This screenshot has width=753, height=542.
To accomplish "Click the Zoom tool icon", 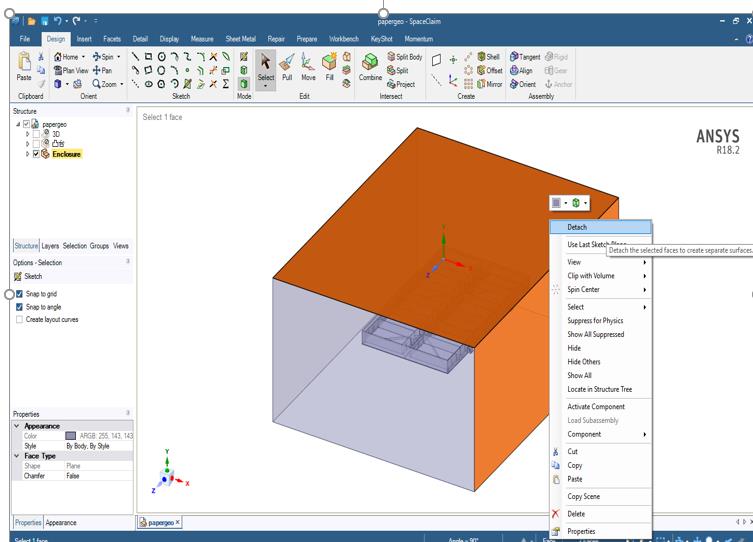I will (x=97, y=84).
